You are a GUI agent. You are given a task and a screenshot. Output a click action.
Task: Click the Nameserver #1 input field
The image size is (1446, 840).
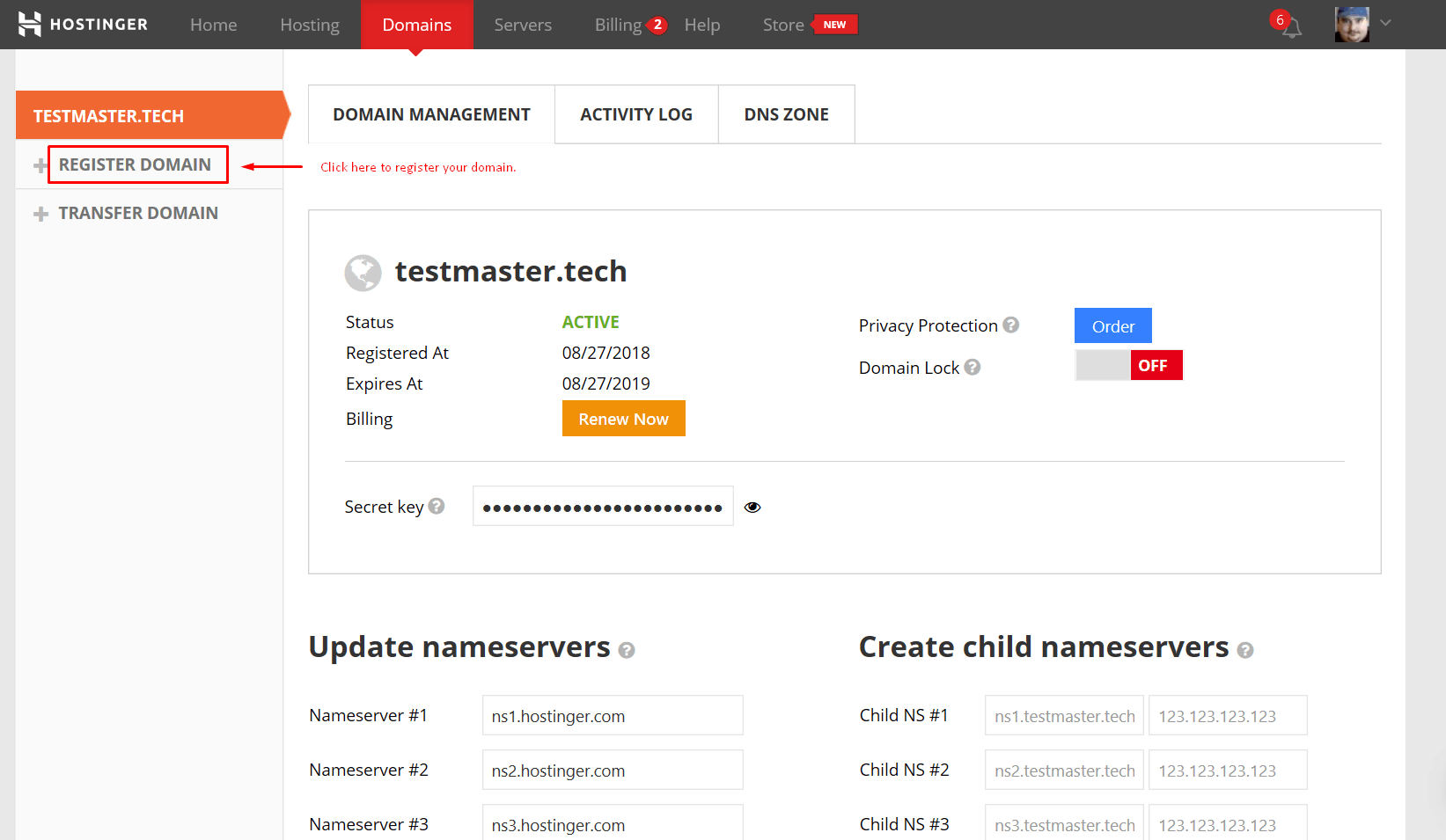(x=613, y=715)
